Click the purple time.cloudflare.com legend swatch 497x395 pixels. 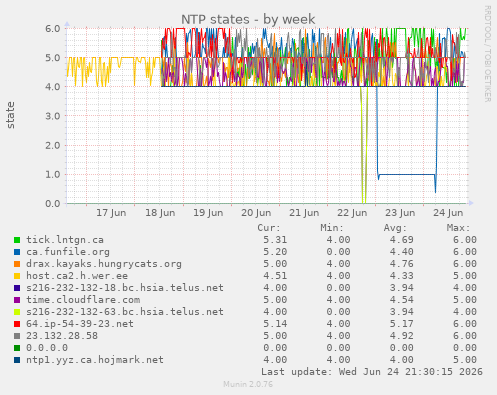coord(17,300)
